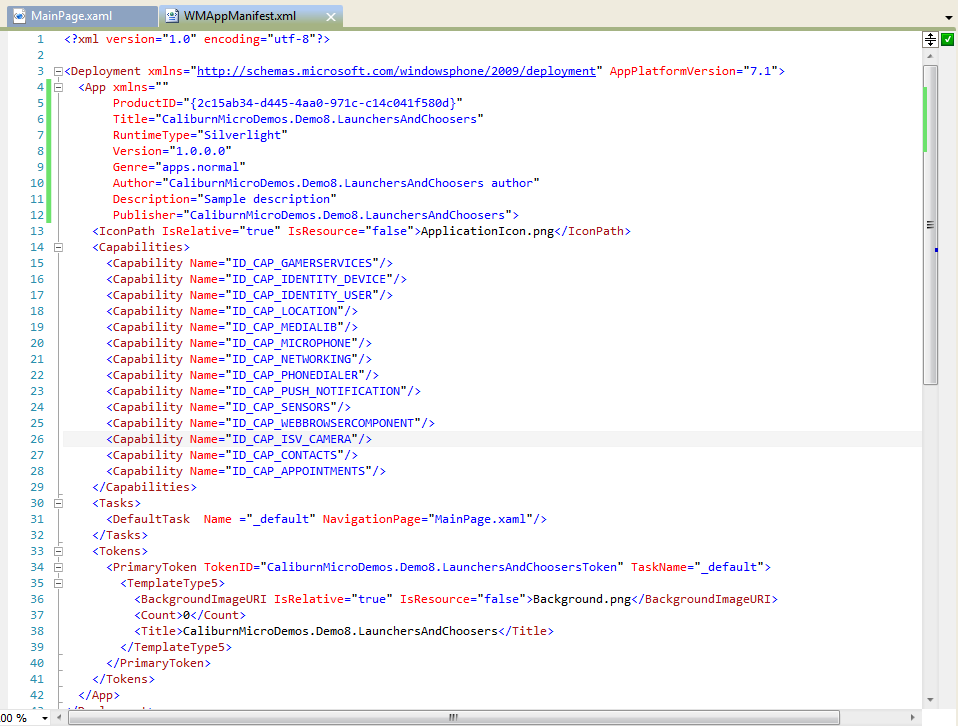Click the TokenID attribute value
Viewport: 958px width, 726px height.
(441, 567)
